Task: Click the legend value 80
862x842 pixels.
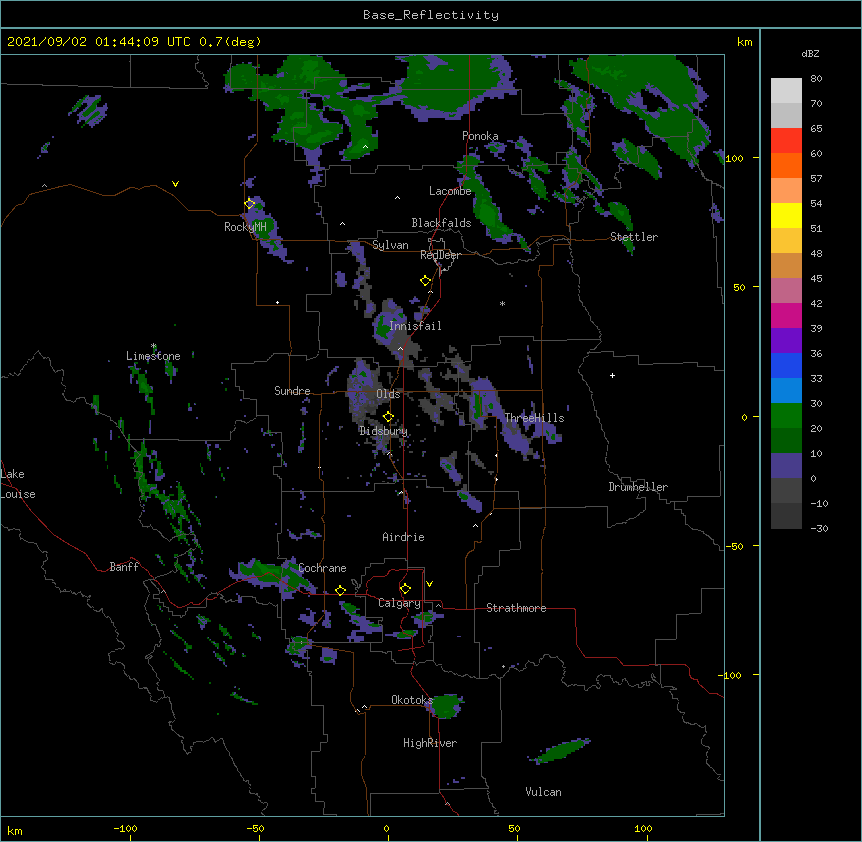Action: 816,79
